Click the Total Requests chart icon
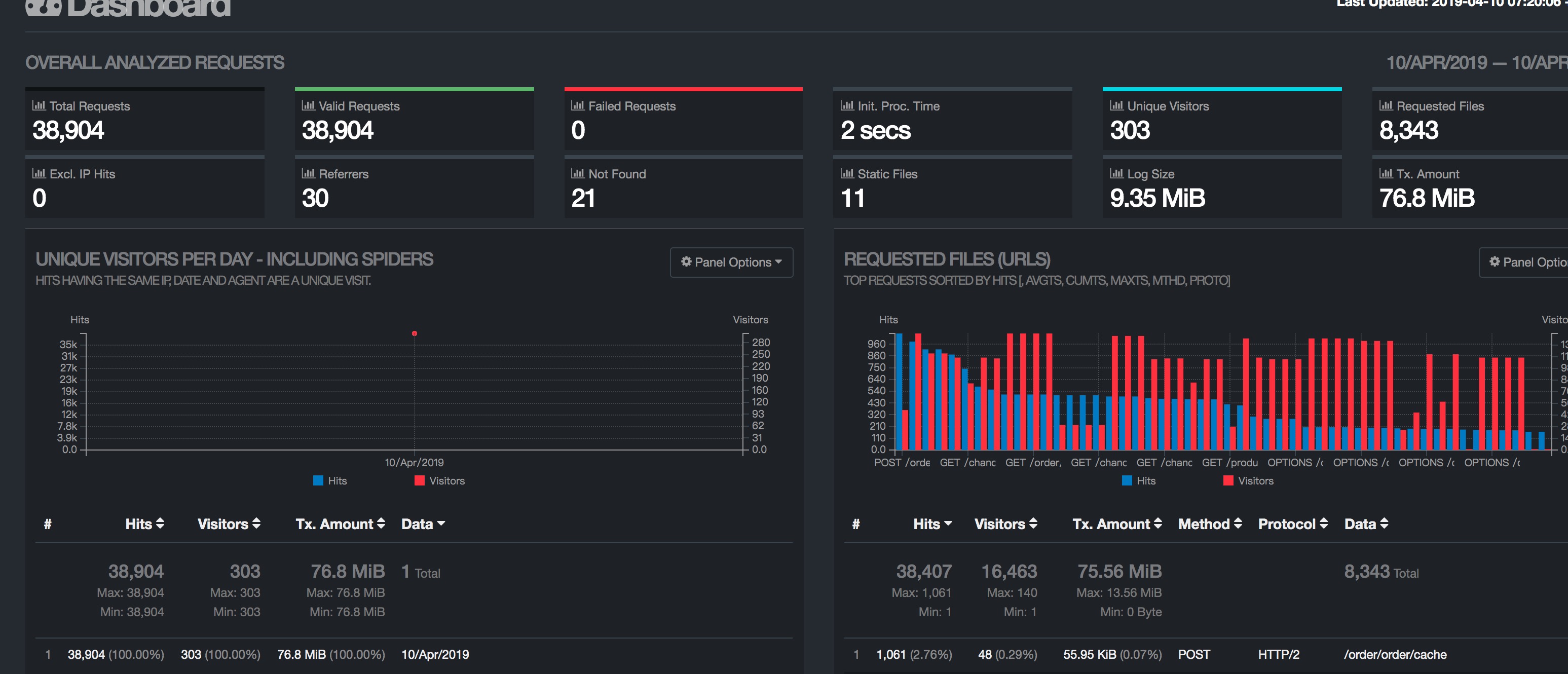This screenshot has height=674, width=1568. click(x=39, y=105)
